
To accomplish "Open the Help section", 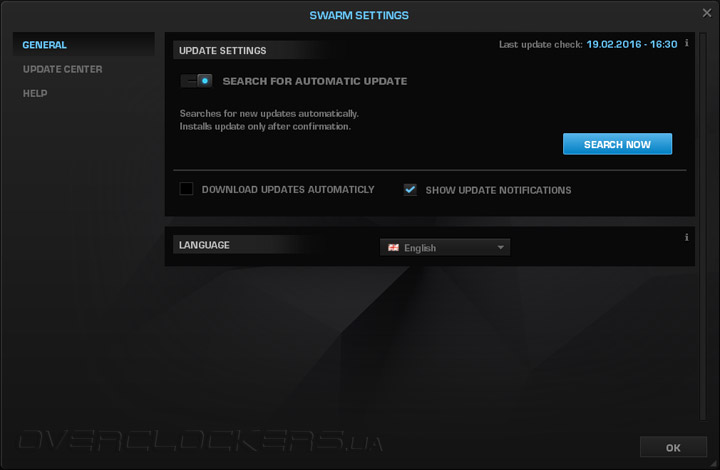I will [x=35, y=94].
